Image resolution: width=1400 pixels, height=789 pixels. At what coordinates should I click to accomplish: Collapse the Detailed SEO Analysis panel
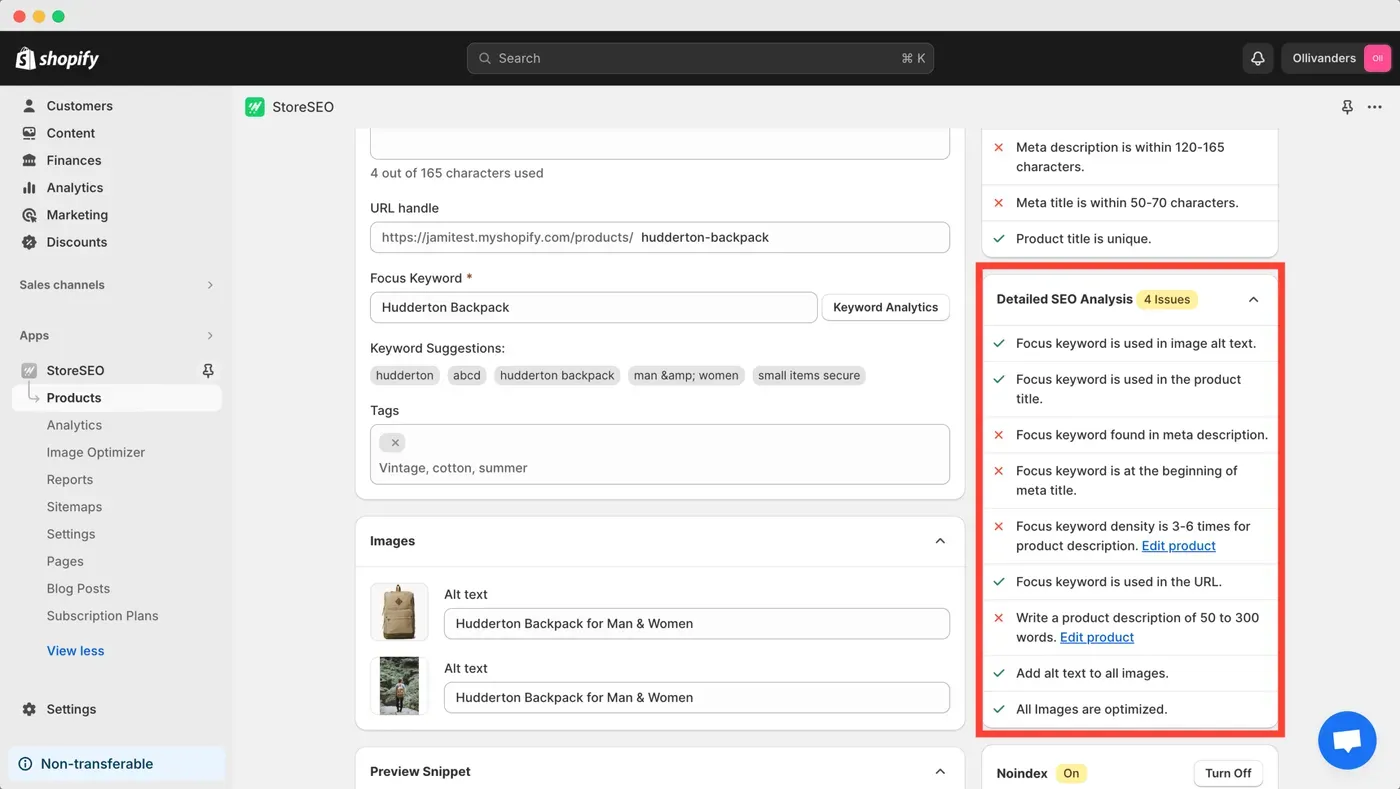click(1253, 299)
